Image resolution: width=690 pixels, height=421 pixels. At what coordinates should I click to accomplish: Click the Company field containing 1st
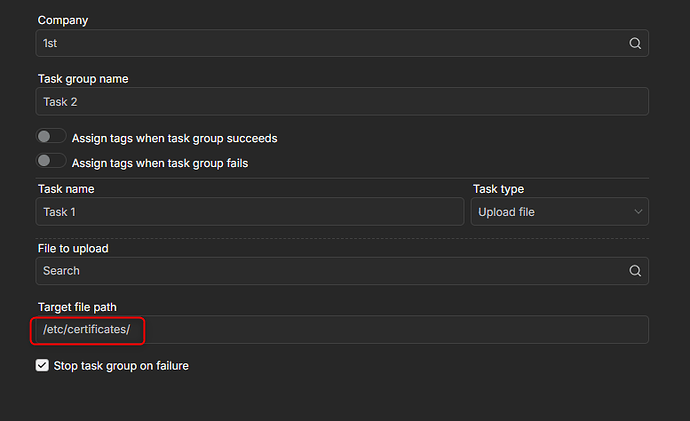330,44
